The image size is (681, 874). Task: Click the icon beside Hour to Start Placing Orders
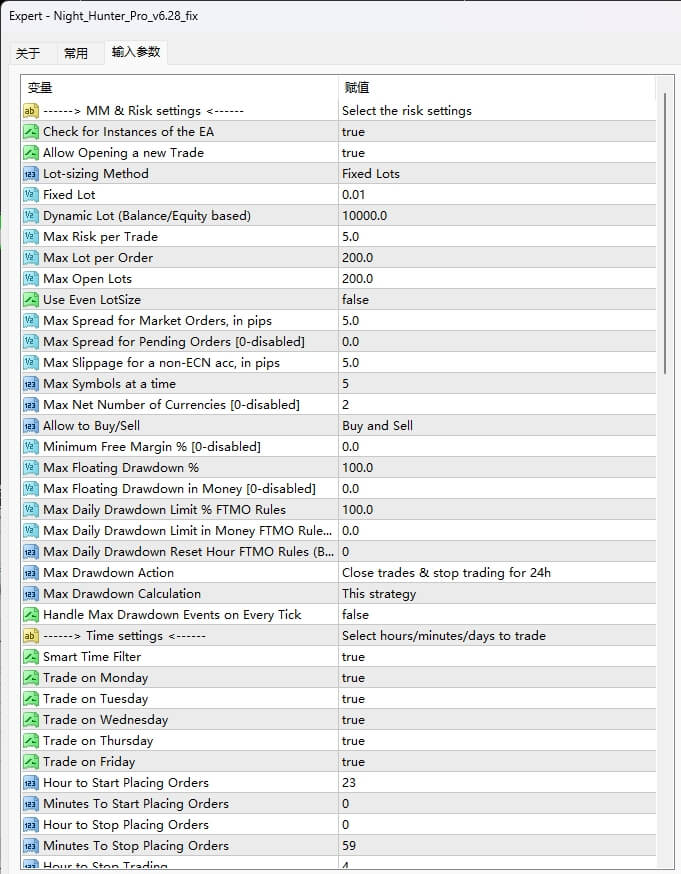(x=31, y=783)
